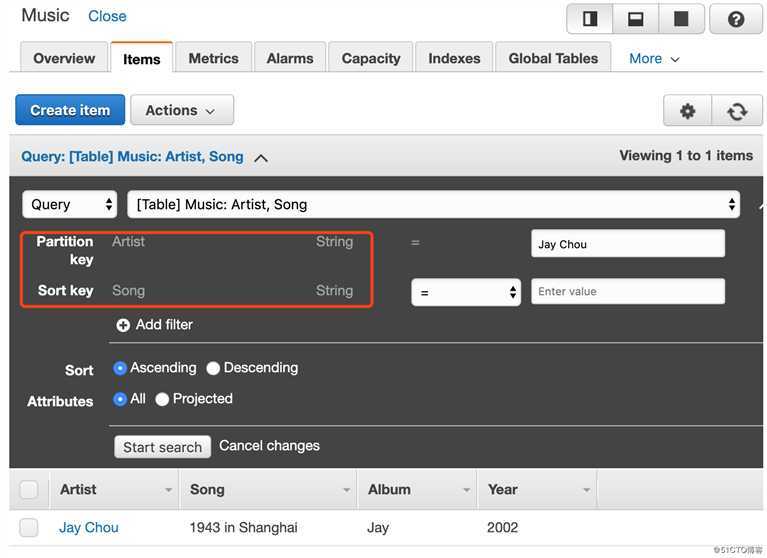Open the Indexes tab
The width and height of the screenshot is (767, 558).
454,58
